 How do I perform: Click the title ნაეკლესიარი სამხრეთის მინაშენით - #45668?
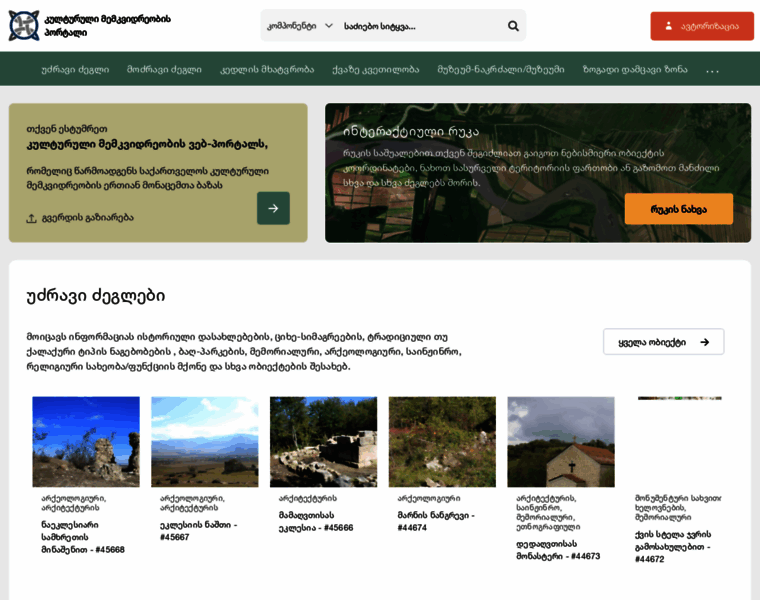(83, 537)
